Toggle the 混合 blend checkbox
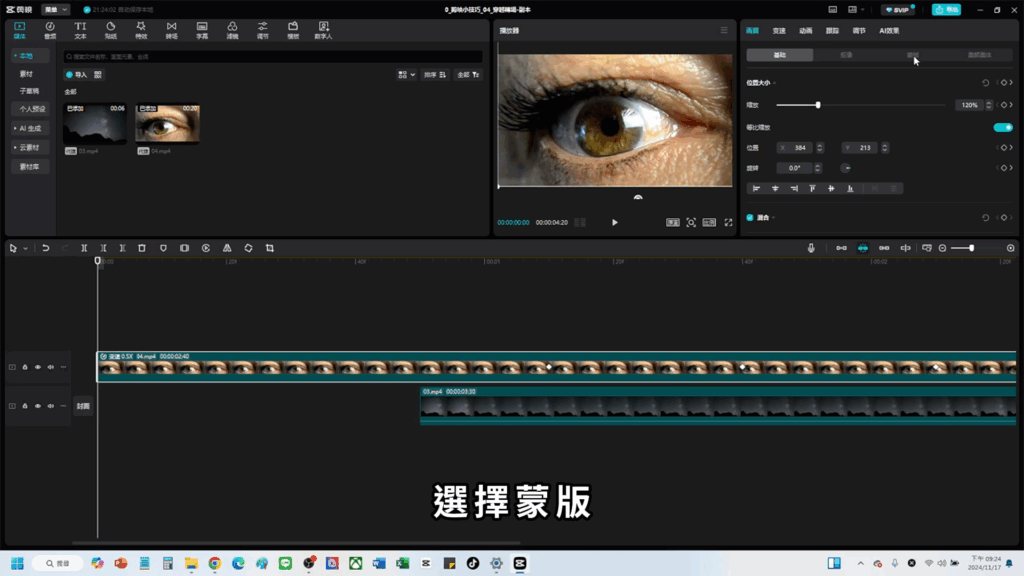Viewport: 1024px width, 576px height. click(750, 217)
